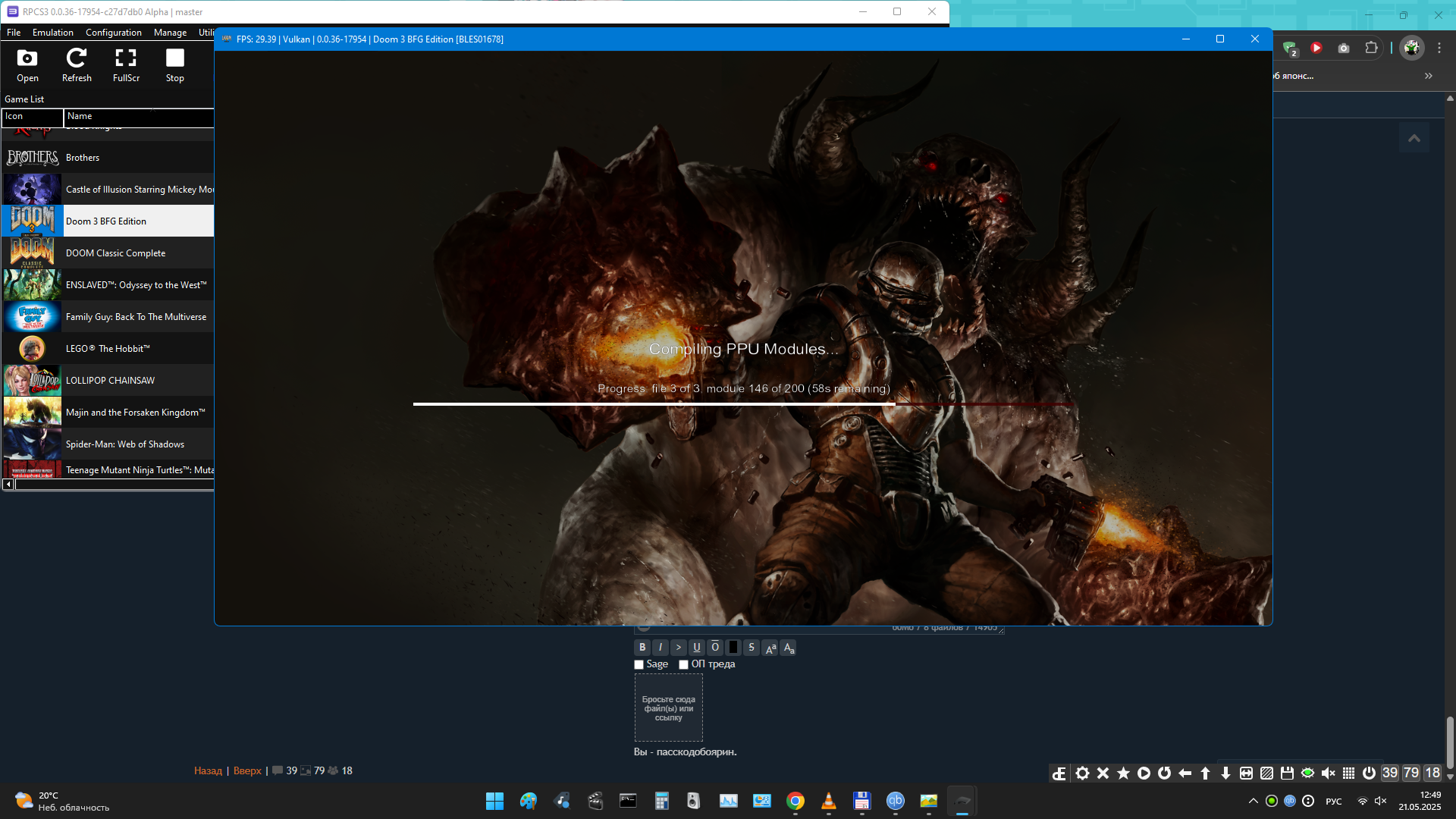The image size is (1456, 819).
Task: Click the black spoiler color button
Action: [733, 648]
